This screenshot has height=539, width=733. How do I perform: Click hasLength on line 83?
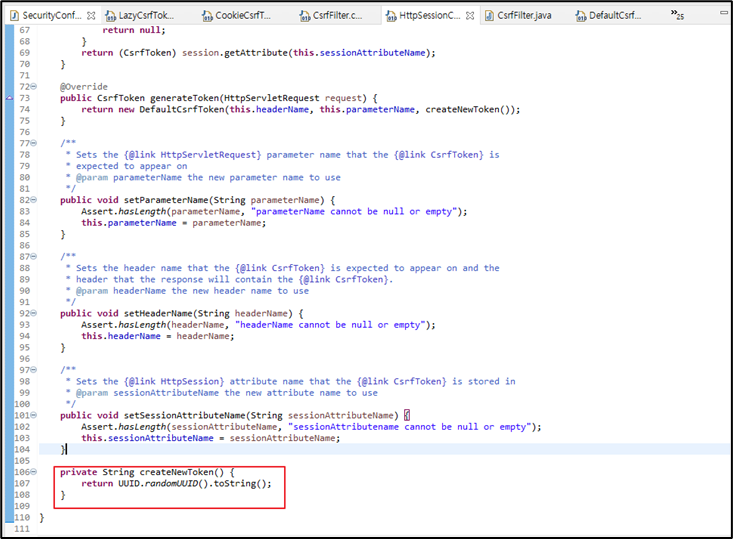[142, 211]
